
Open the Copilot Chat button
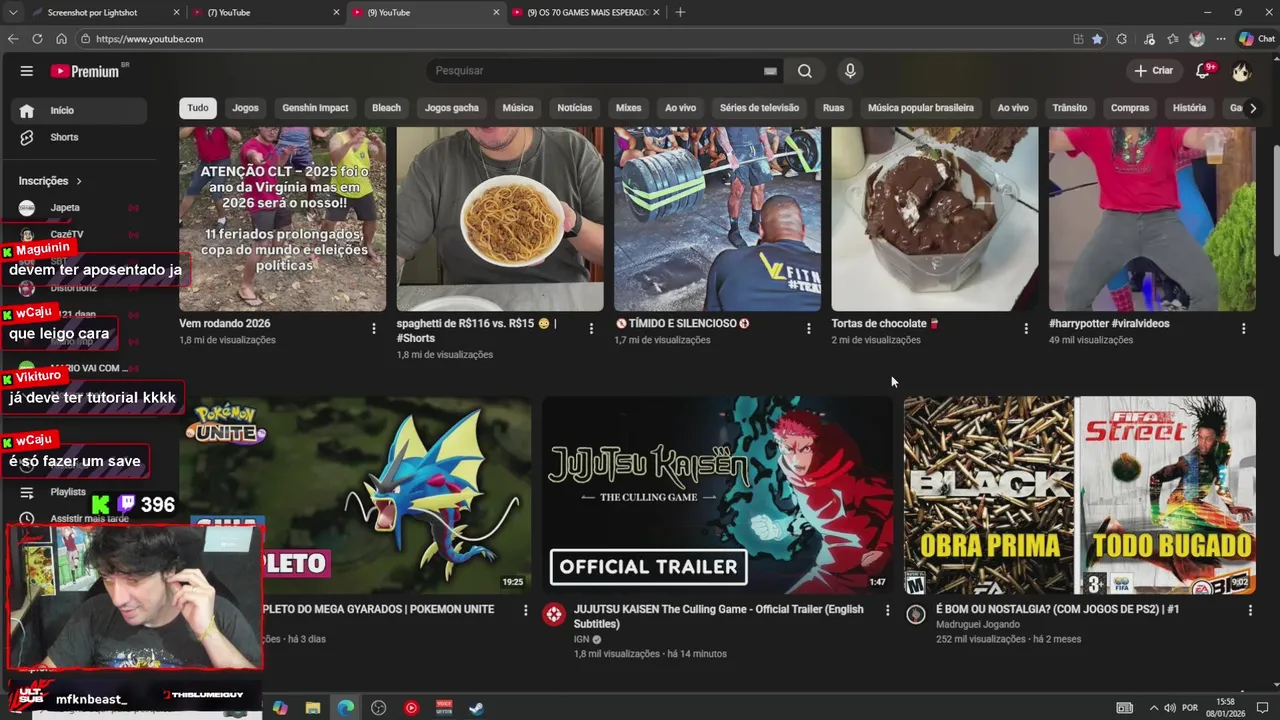1258,39
